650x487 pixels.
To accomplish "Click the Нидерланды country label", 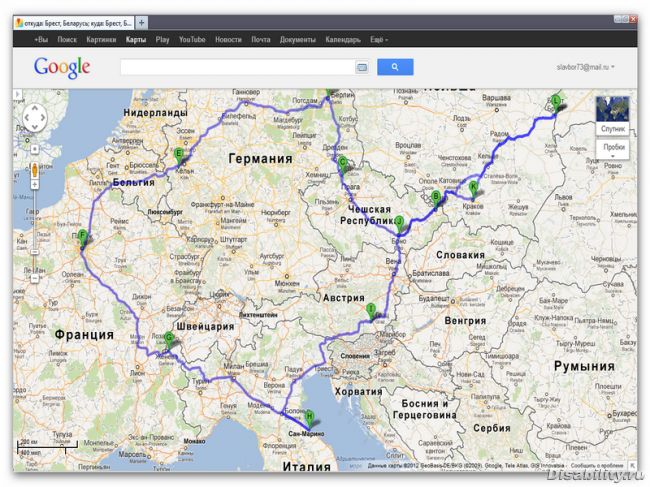I will pos(155,112).
